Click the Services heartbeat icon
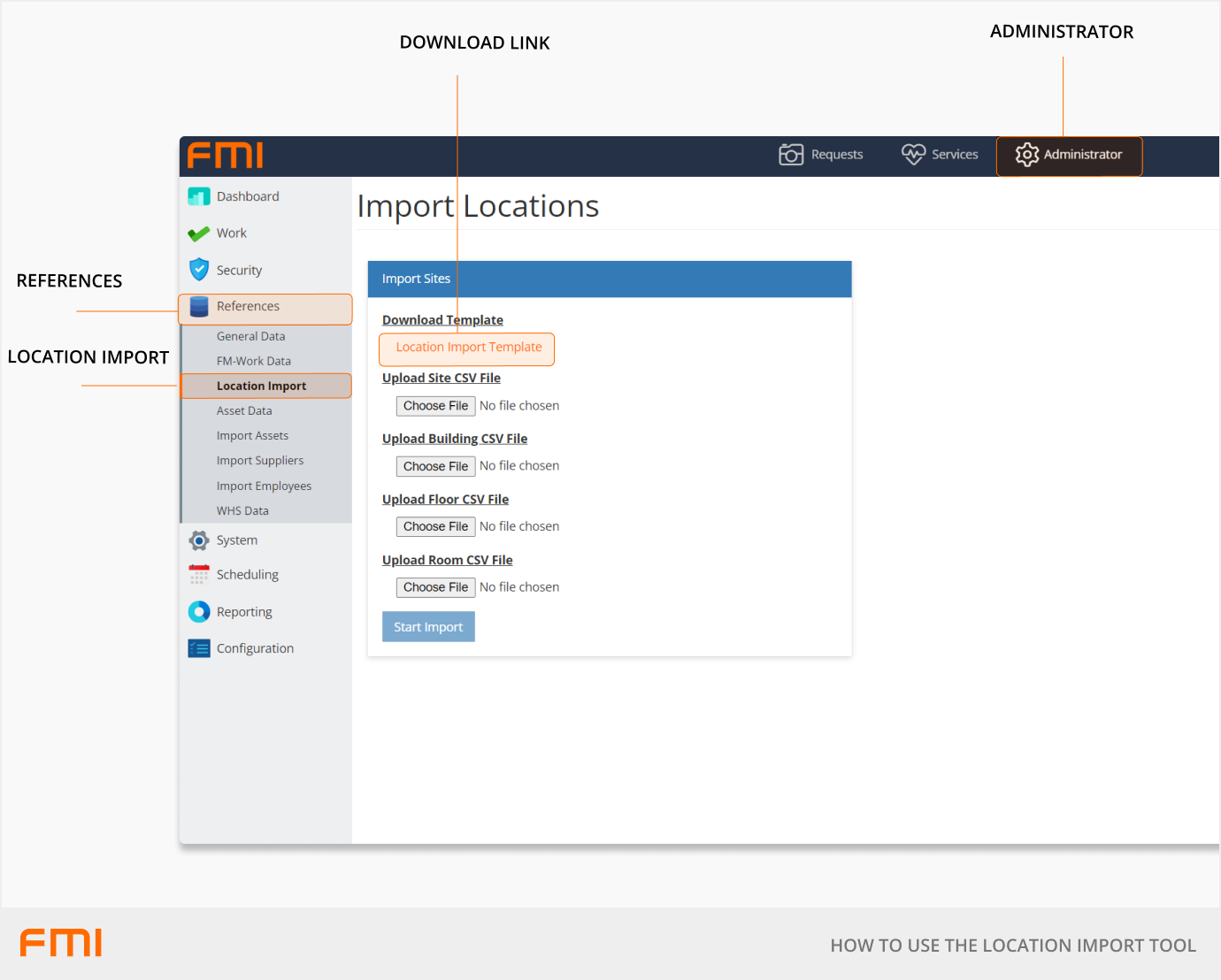 (x=913, y=154)
